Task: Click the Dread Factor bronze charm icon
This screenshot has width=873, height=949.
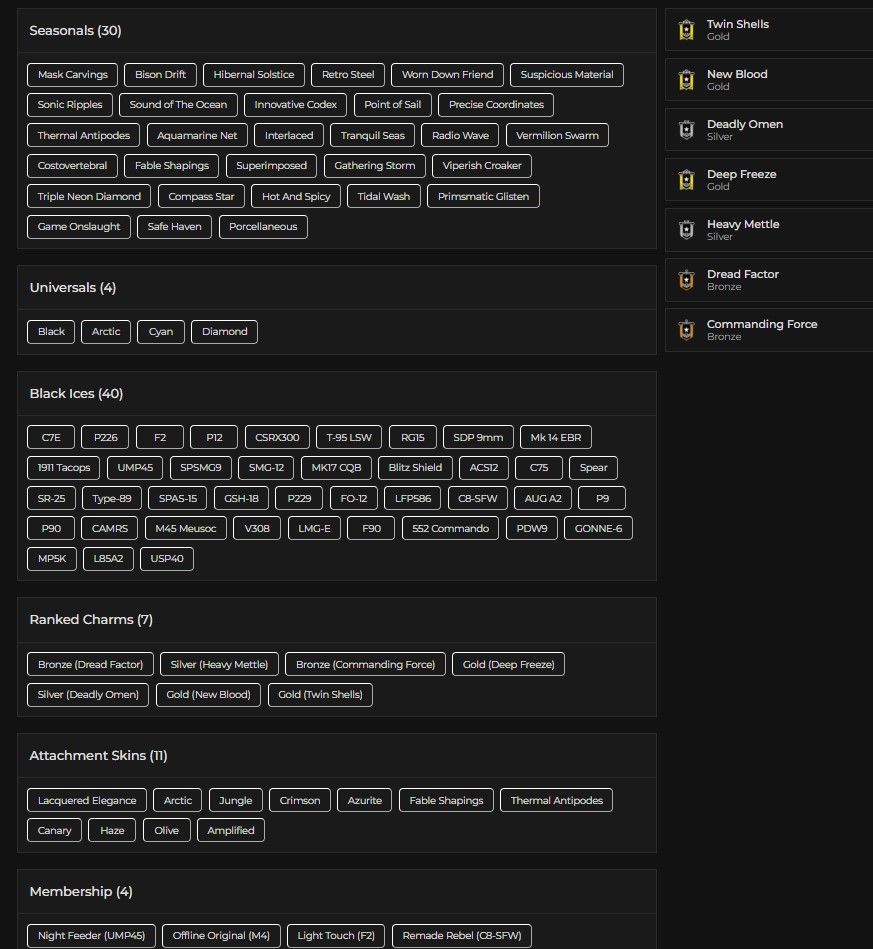Action: pyautogui.click(x=686, y=280)
